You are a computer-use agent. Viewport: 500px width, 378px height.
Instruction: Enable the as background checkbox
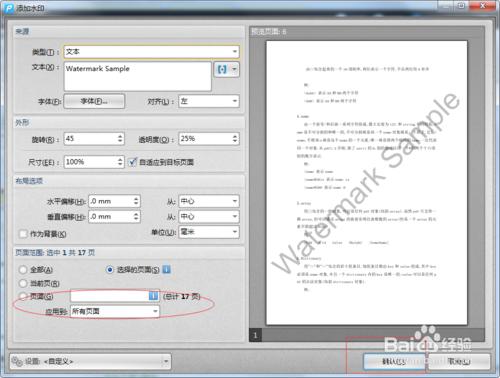23,234
